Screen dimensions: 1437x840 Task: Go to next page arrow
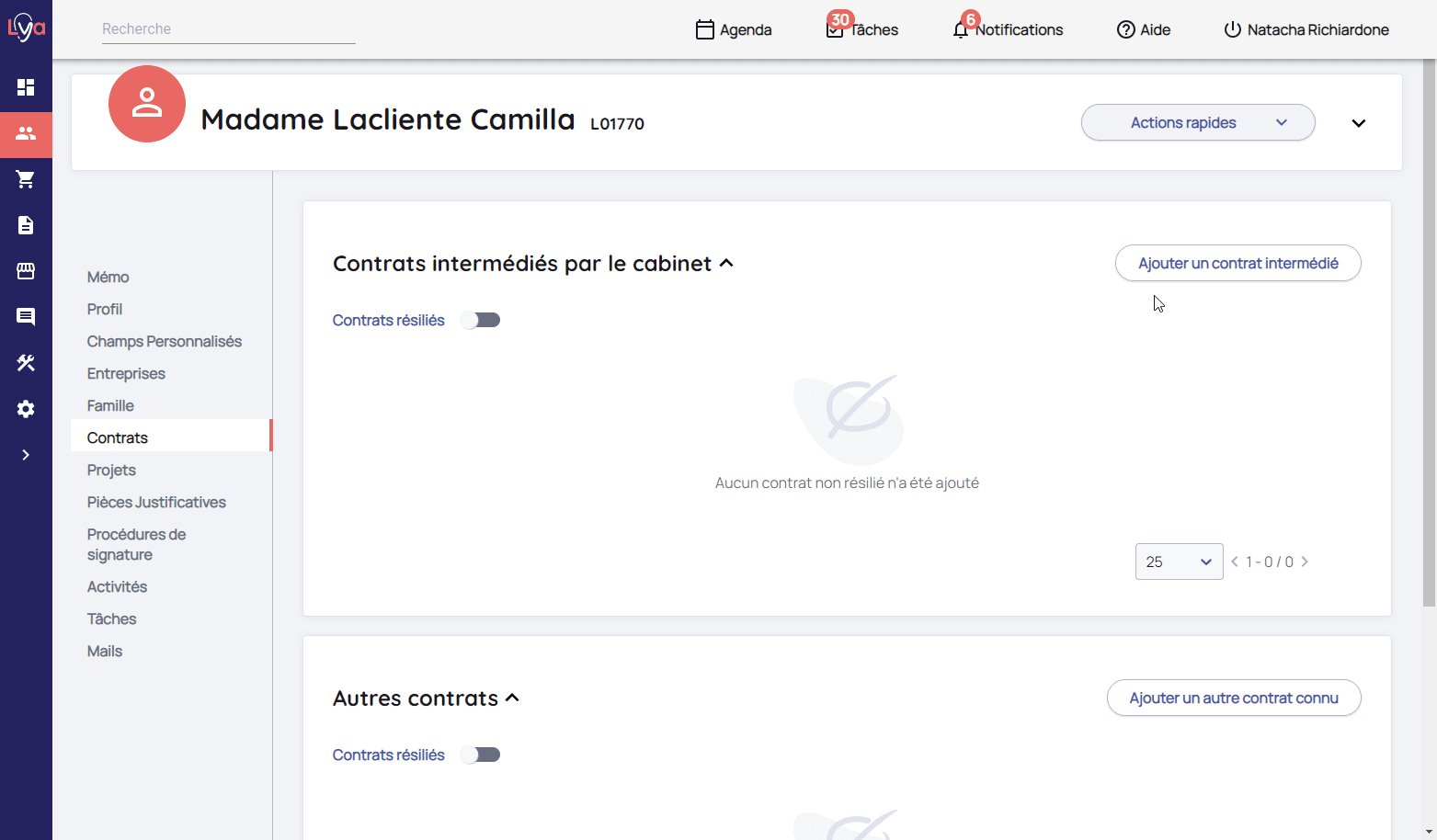click(1305, 562)
